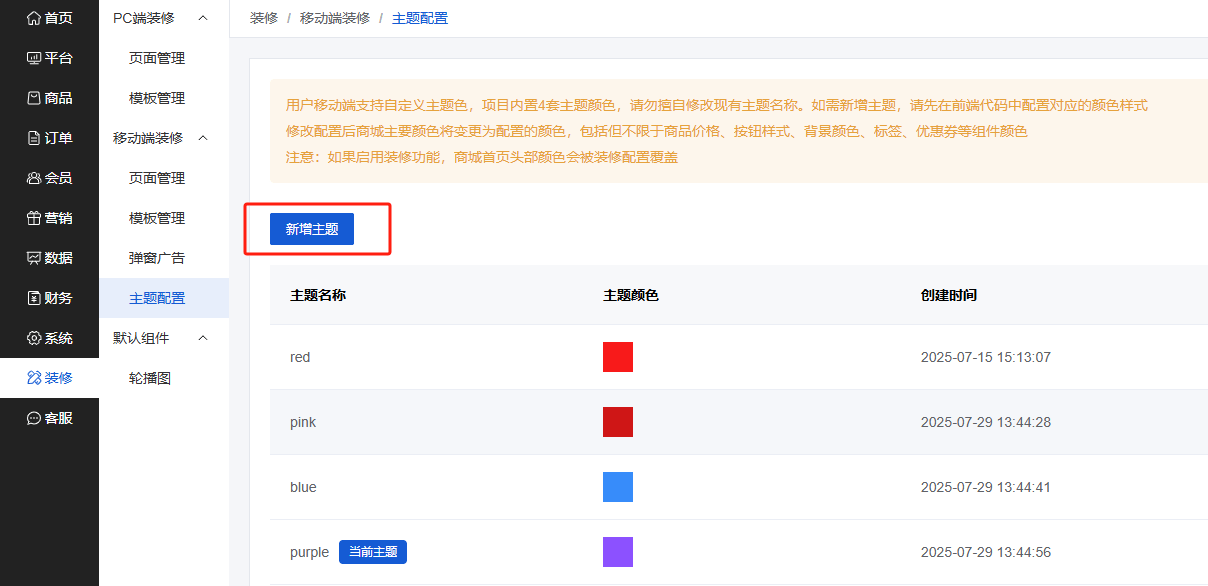Select the theme name 'purple'
Viewport: 1208px width, 586px height.
point(309,552)
